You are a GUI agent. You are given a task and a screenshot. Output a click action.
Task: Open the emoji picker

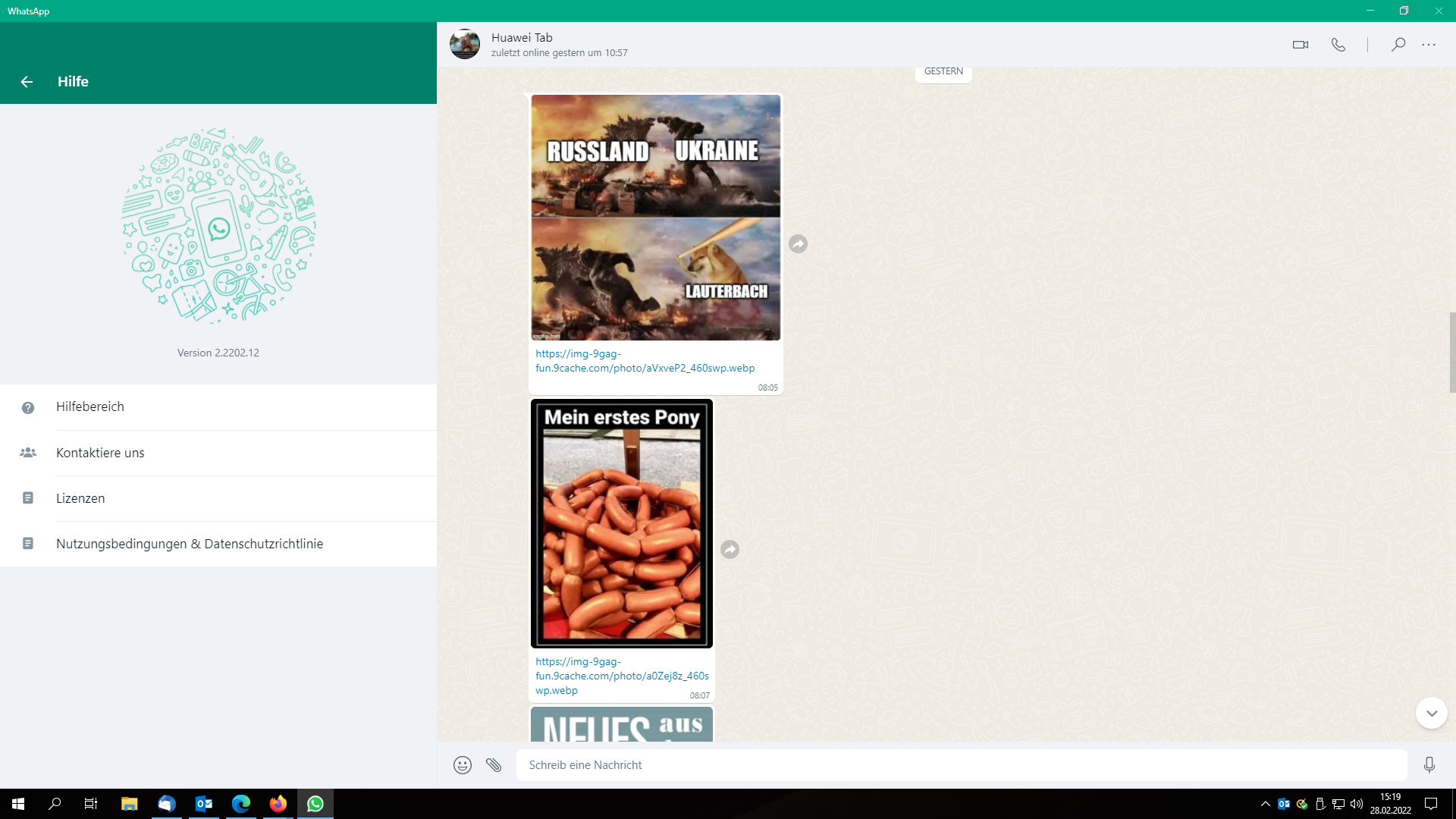463,765
